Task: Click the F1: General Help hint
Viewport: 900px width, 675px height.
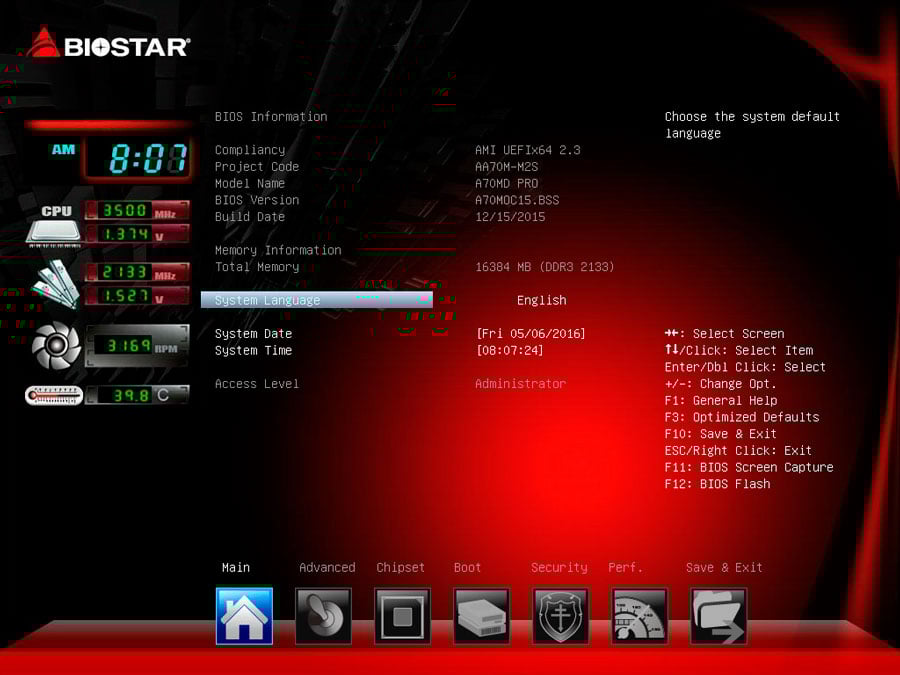Action: pyautogui.click(x=721, y=400)
